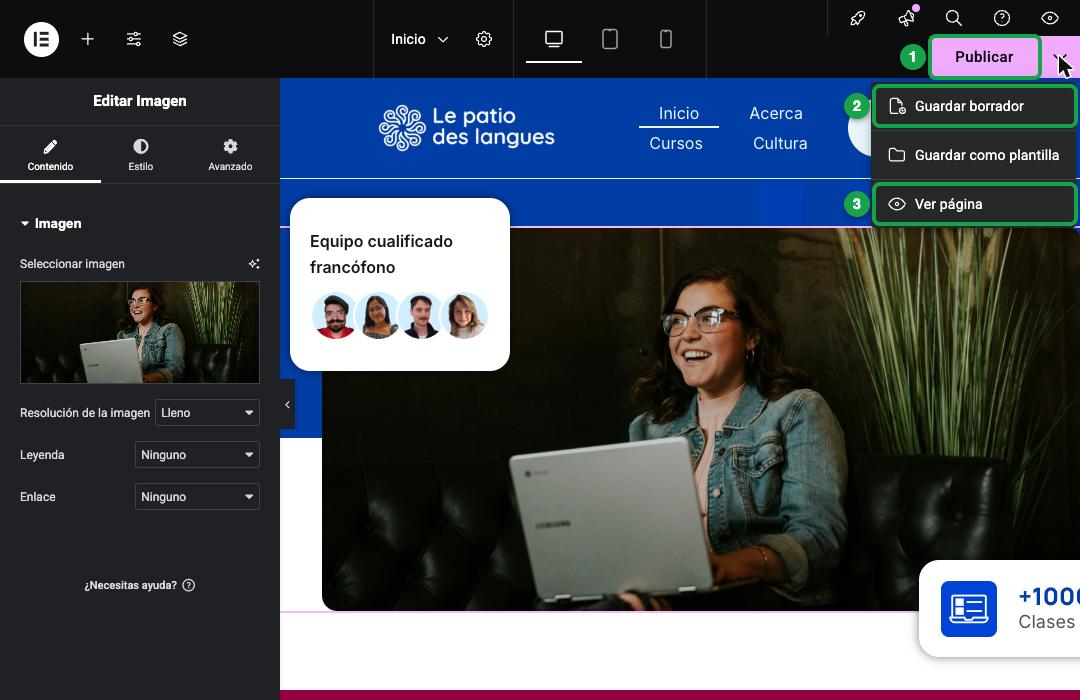1080x700 pixels.
Task: Click the AI sparkle icon beside Seleccionar imagen
Action: [254, 264]
